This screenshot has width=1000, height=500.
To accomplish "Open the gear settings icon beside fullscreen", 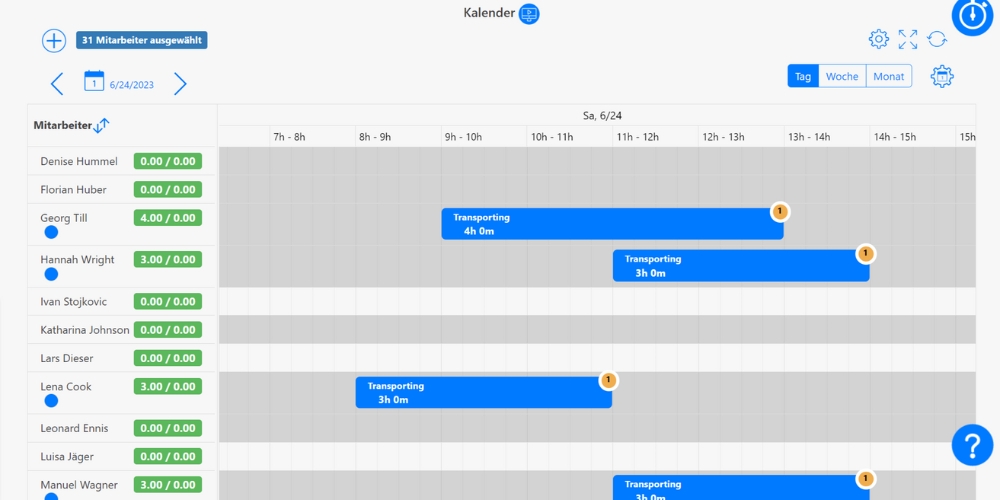I will (x=879, y=39).
